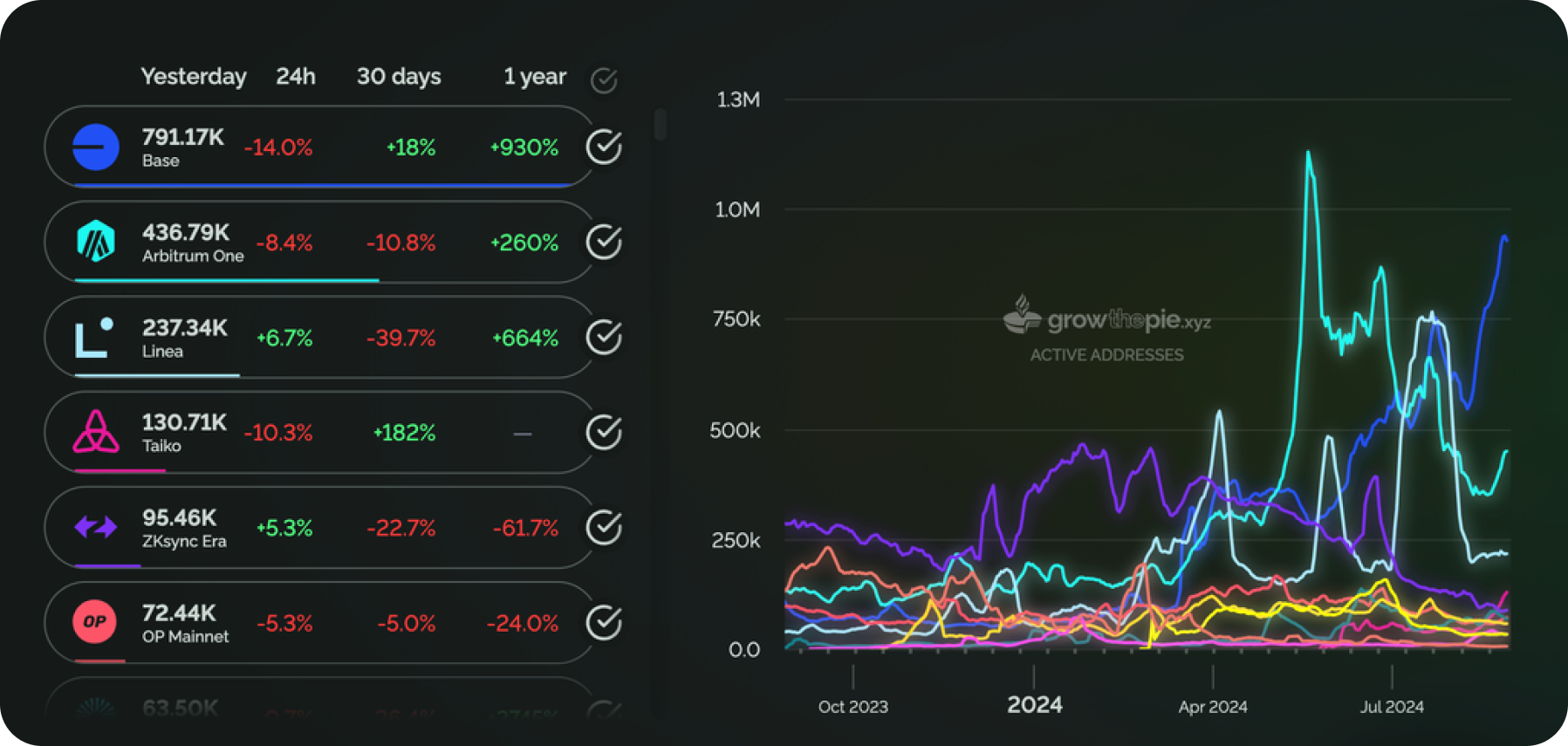Viewport: 1568px width, 746px height.
Task: Click ZKsync Era 24h change +5.3%
Action: pyautogui.click(x=284, y=528)
